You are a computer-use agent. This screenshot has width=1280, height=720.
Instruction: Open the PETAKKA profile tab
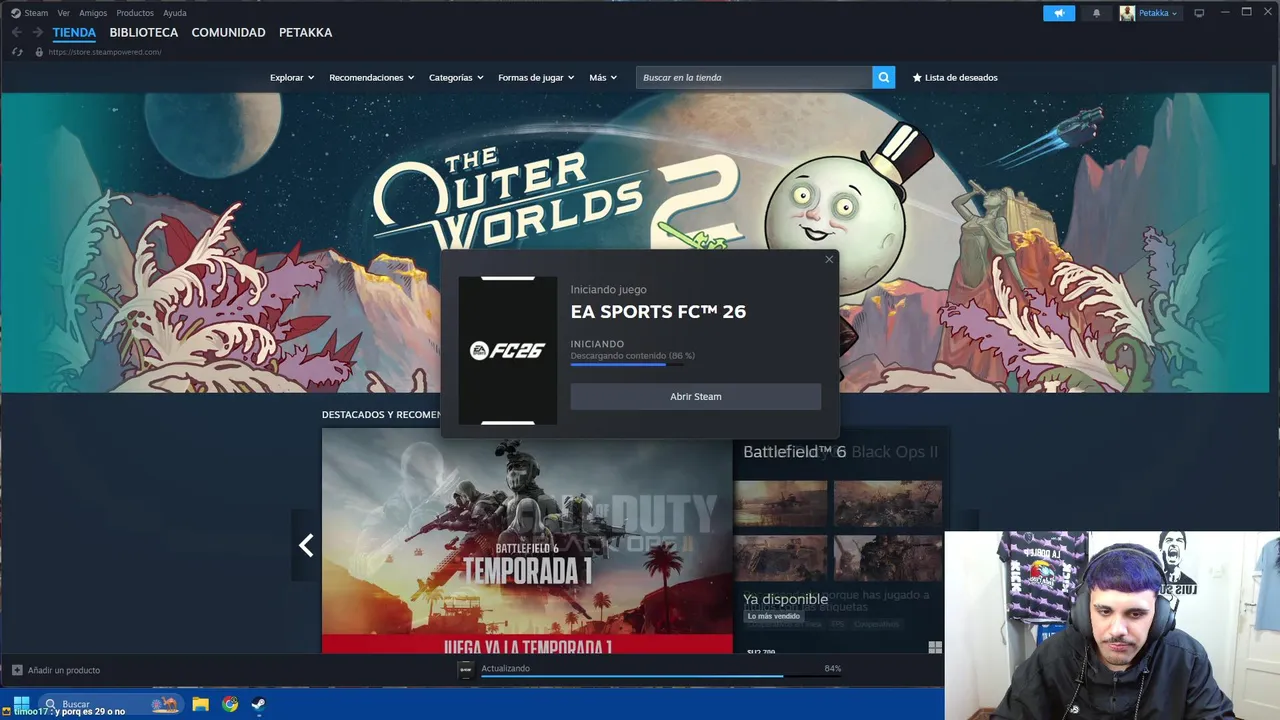(x=305, y=32)
